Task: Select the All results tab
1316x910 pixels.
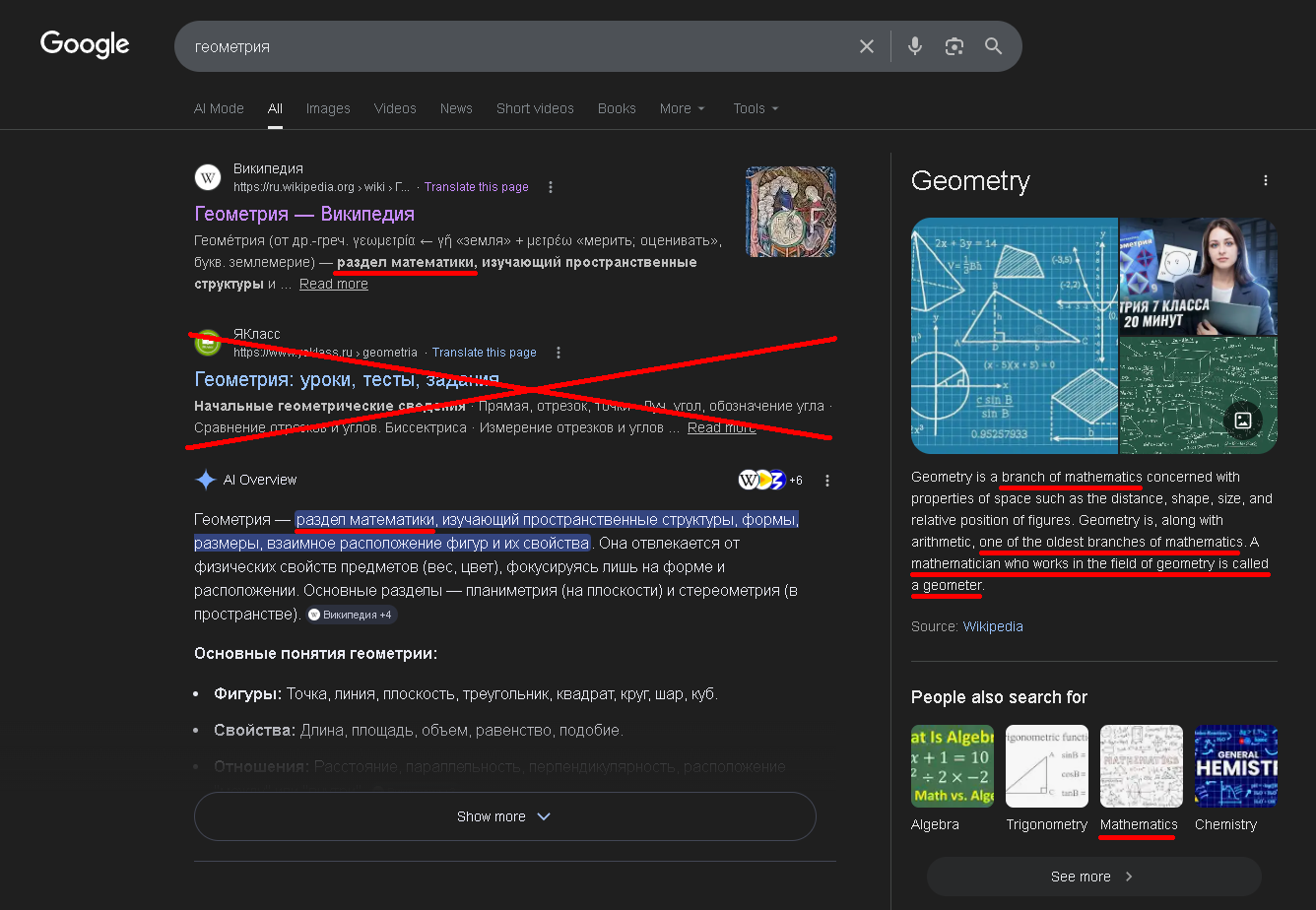Action: (x=275, y=108)
